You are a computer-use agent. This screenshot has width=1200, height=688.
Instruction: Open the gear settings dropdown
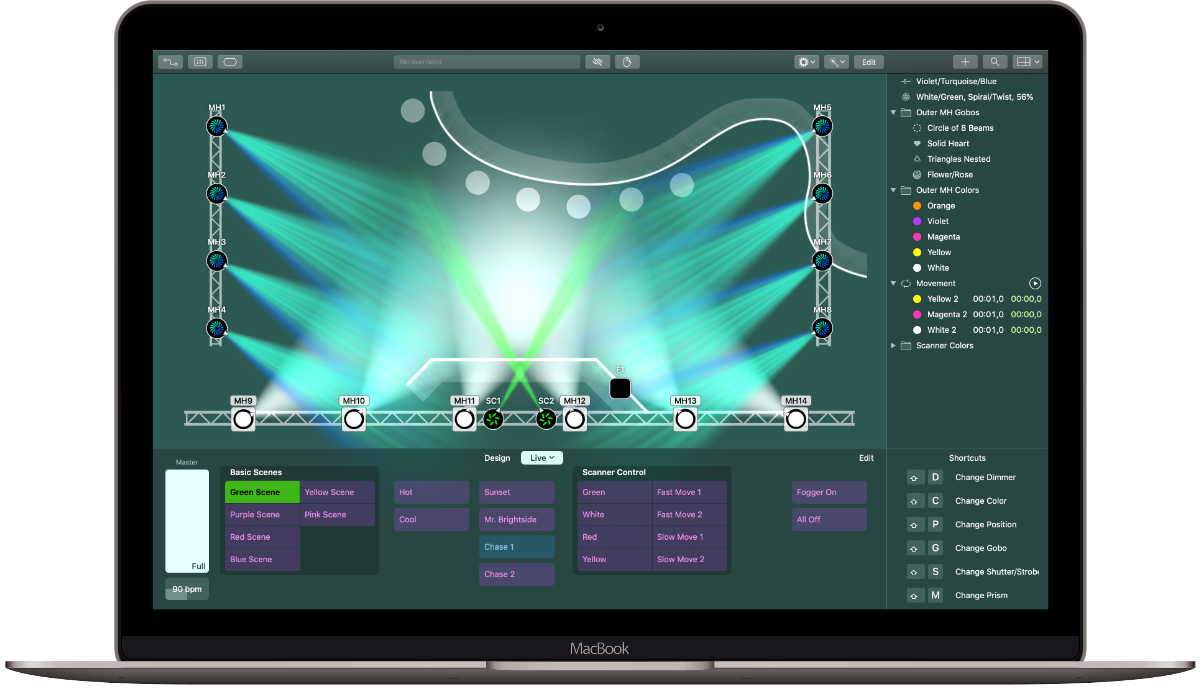tap(806, 62)
